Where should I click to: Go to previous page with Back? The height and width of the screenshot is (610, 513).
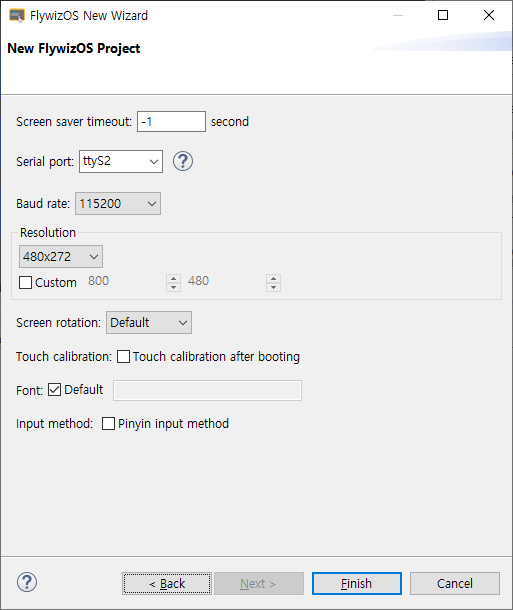tap(167, 584)
